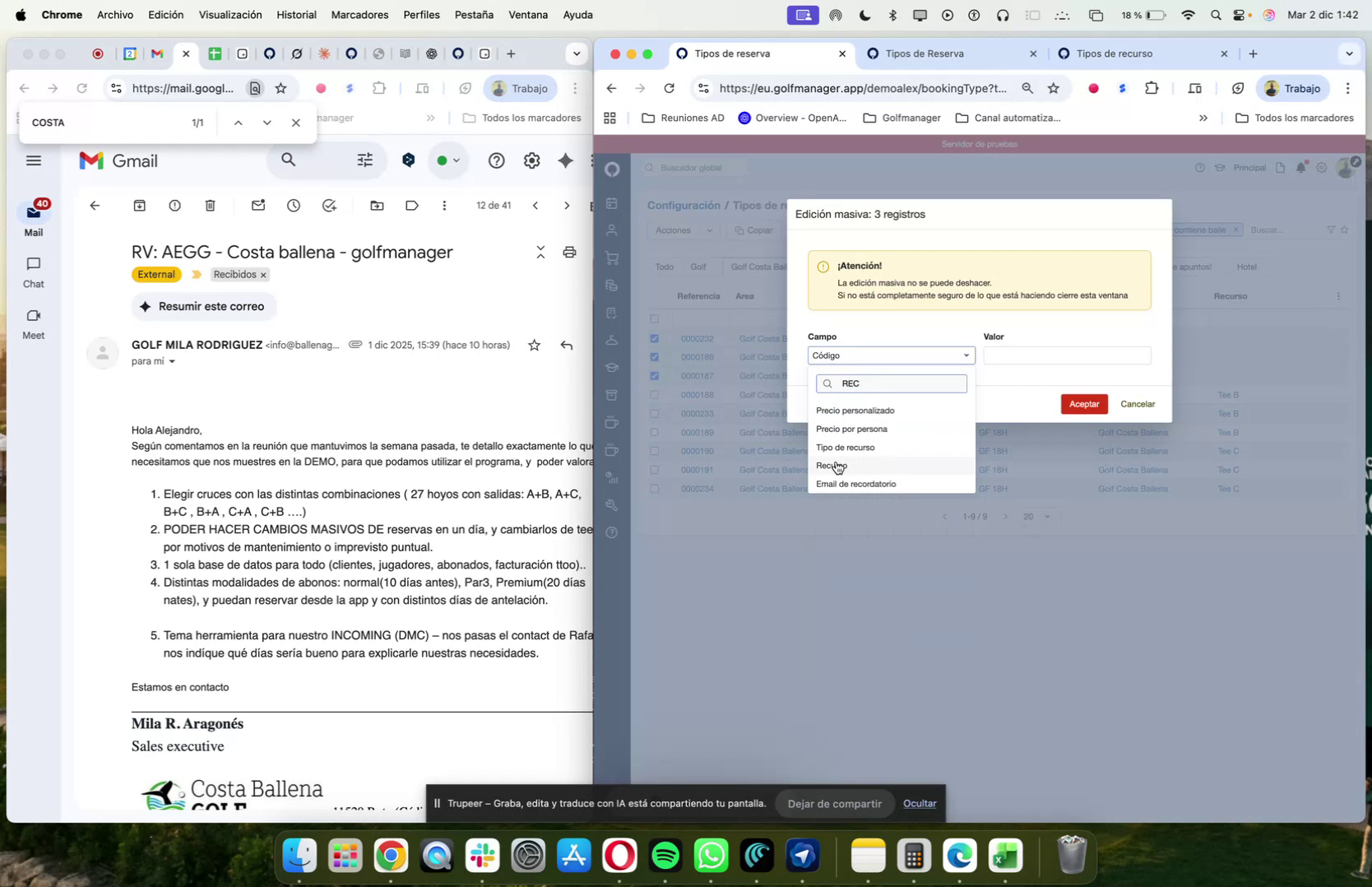Select all records with the header checkbox
Image resolution: width=1372 pixels, height=887 pixels.
coord(654,319)
